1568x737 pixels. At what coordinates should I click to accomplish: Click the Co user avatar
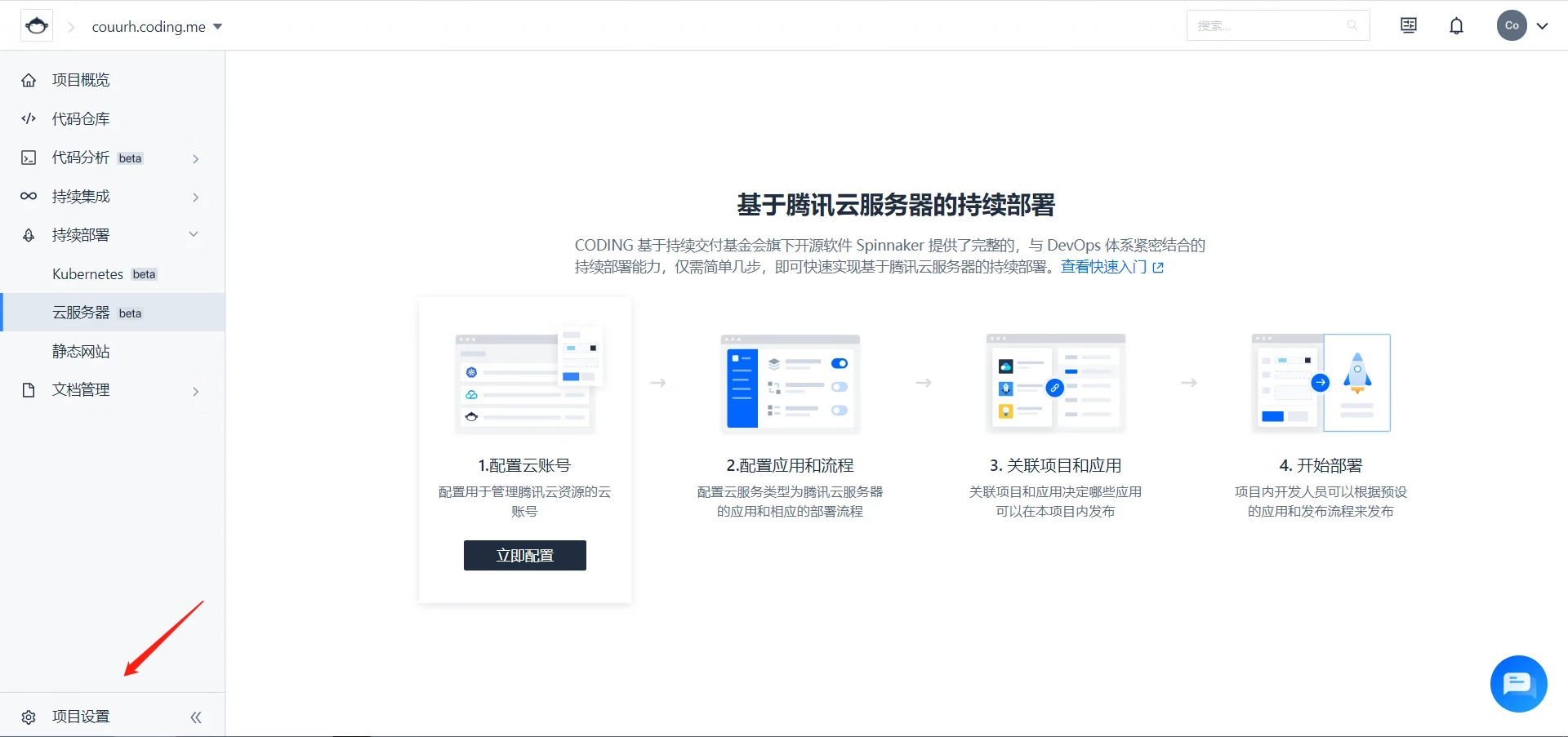[1512, 25]
